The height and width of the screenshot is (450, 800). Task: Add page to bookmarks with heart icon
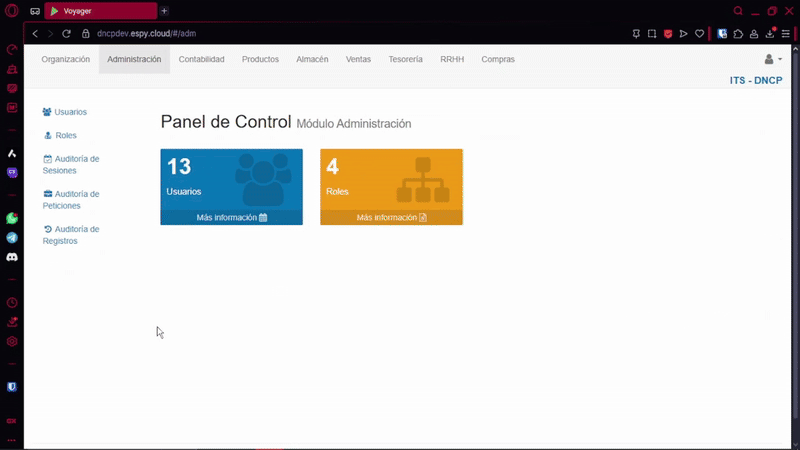[699, 34]
